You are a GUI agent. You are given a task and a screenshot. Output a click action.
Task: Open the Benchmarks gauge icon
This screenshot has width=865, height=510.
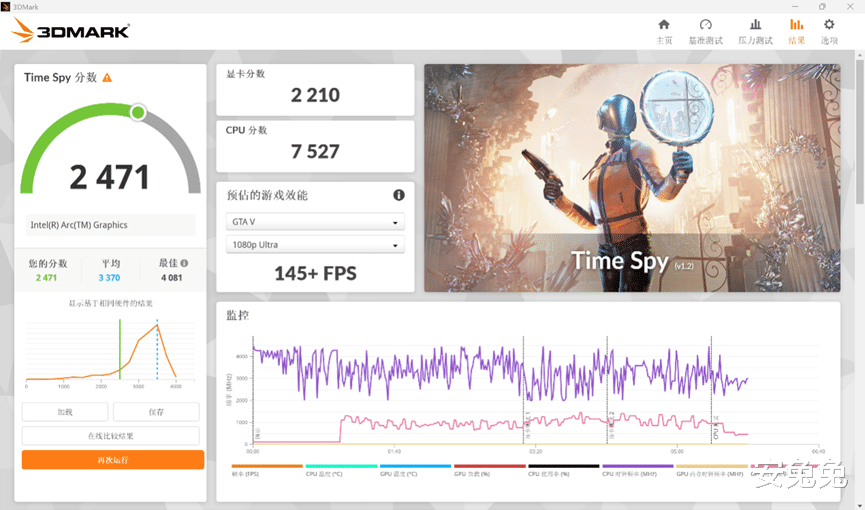point(706,25)
